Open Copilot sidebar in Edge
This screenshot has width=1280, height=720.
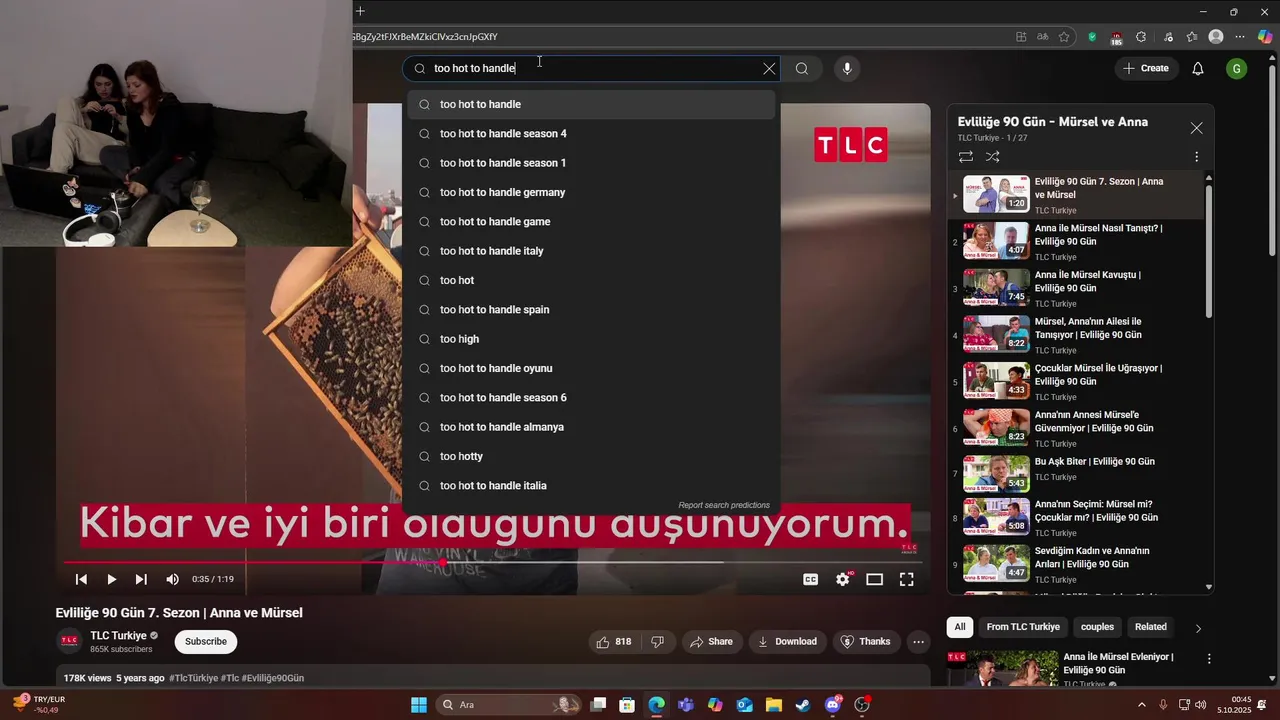(x=1265, y=37)
